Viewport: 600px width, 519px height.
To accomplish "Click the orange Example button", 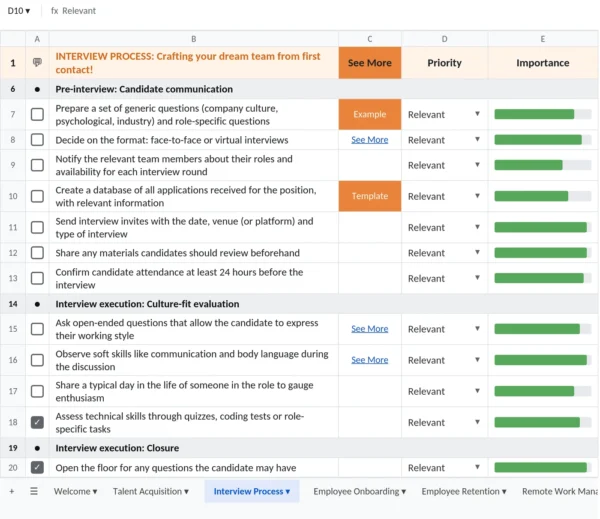I will pyautogui.click(x=370, y=114).
